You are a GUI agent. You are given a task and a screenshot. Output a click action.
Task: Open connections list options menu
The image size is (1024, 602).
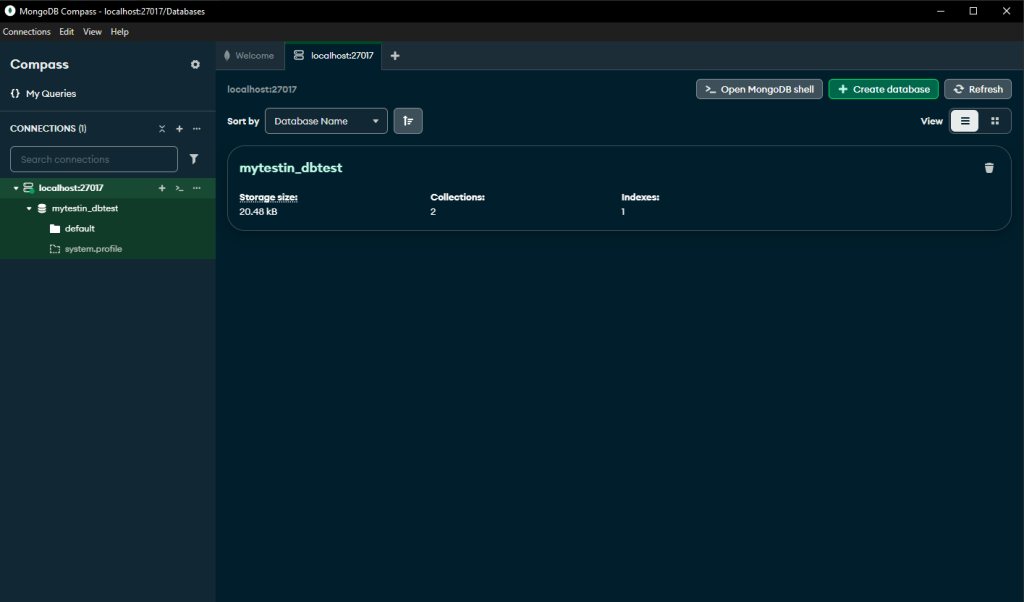(x=197, y=129)
